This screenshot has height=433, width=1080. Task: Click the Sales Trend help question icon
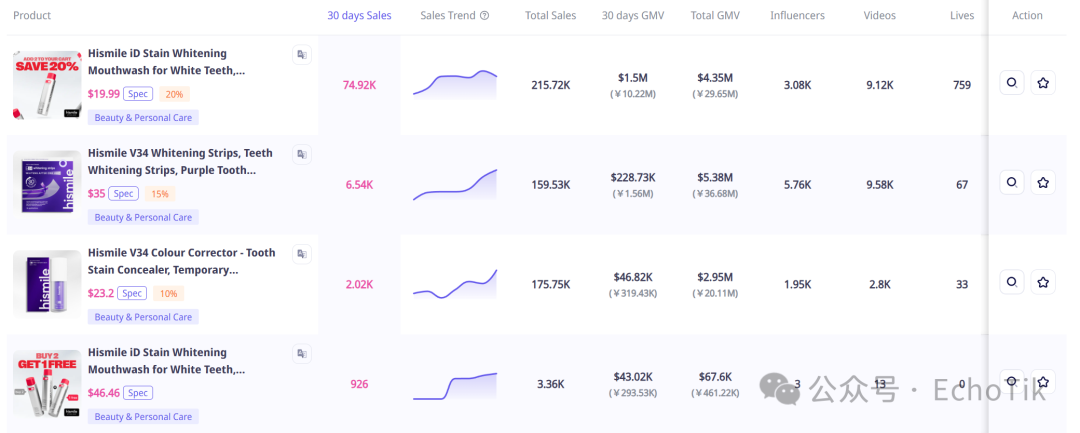pyautogui.click(x=484, y=15)
